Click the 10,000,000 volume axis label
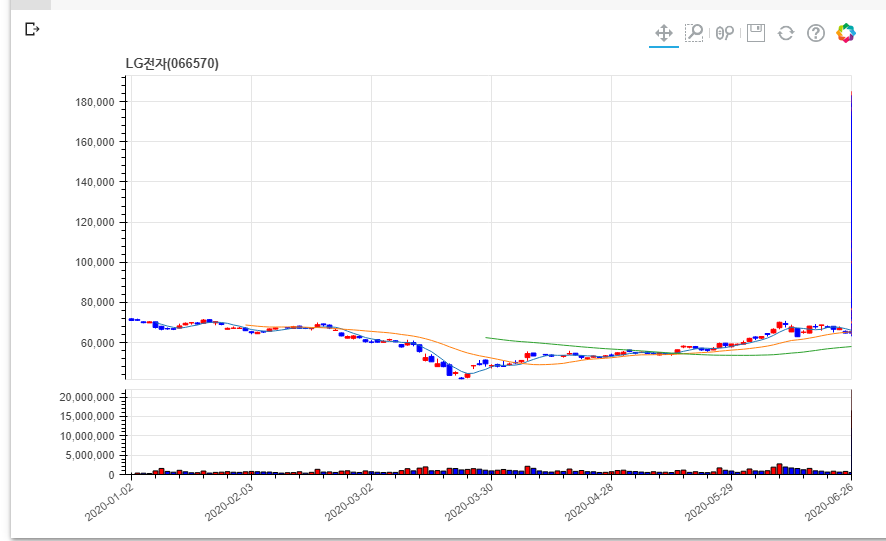 (x=87, y=436)
